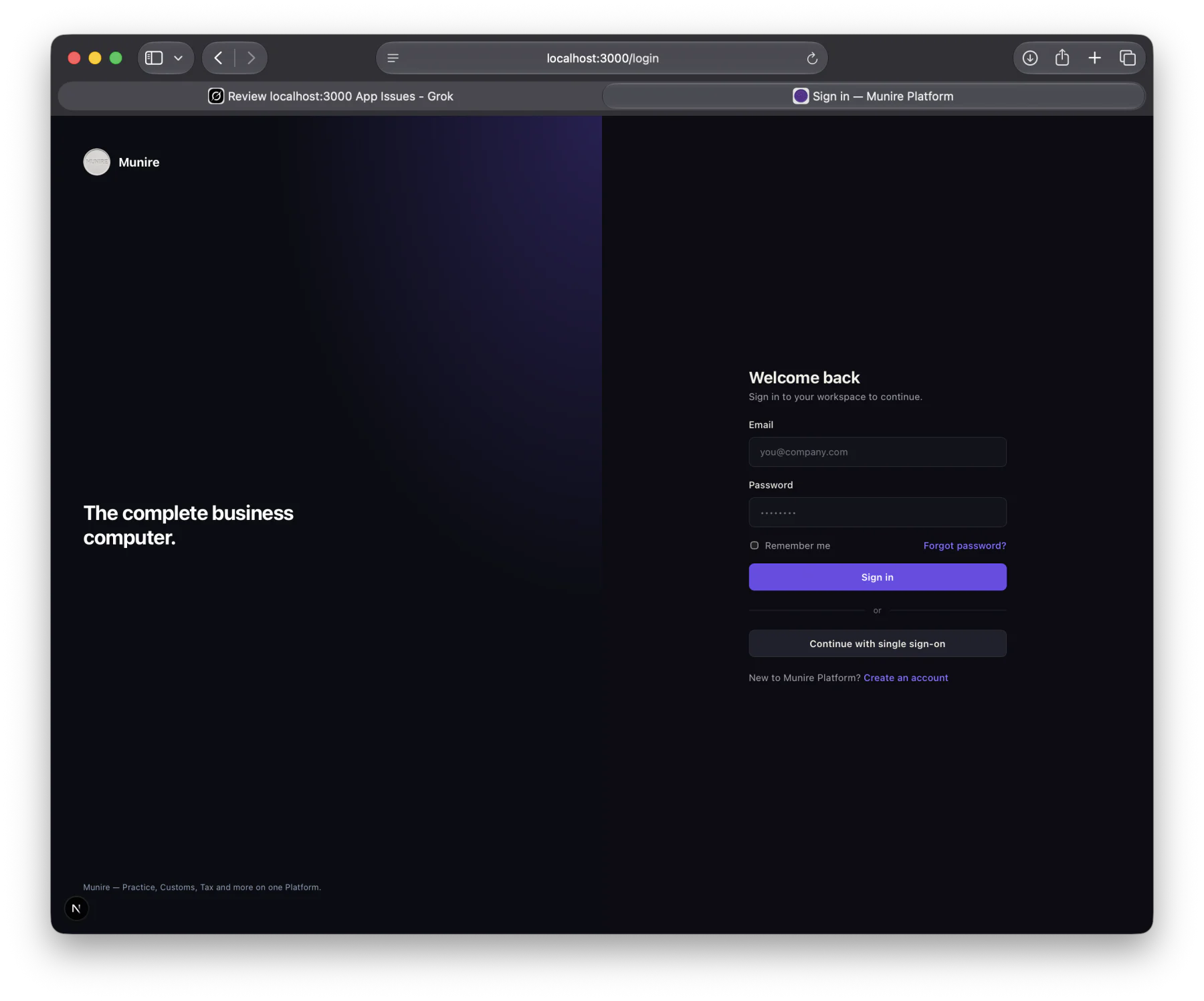1204x1001 pixels.
Task: Show the downloads icon in toolbar
Action: 1030,58
